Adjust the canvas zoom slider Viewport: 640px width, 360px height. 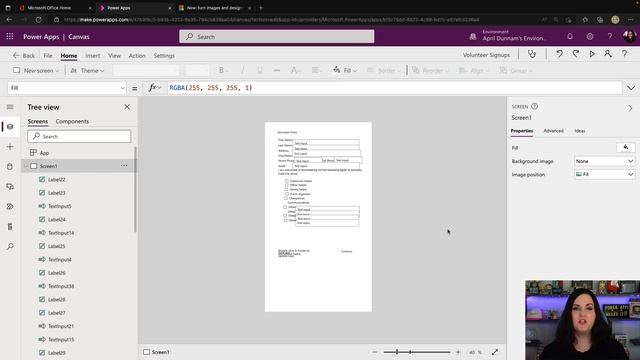(416, 352)
